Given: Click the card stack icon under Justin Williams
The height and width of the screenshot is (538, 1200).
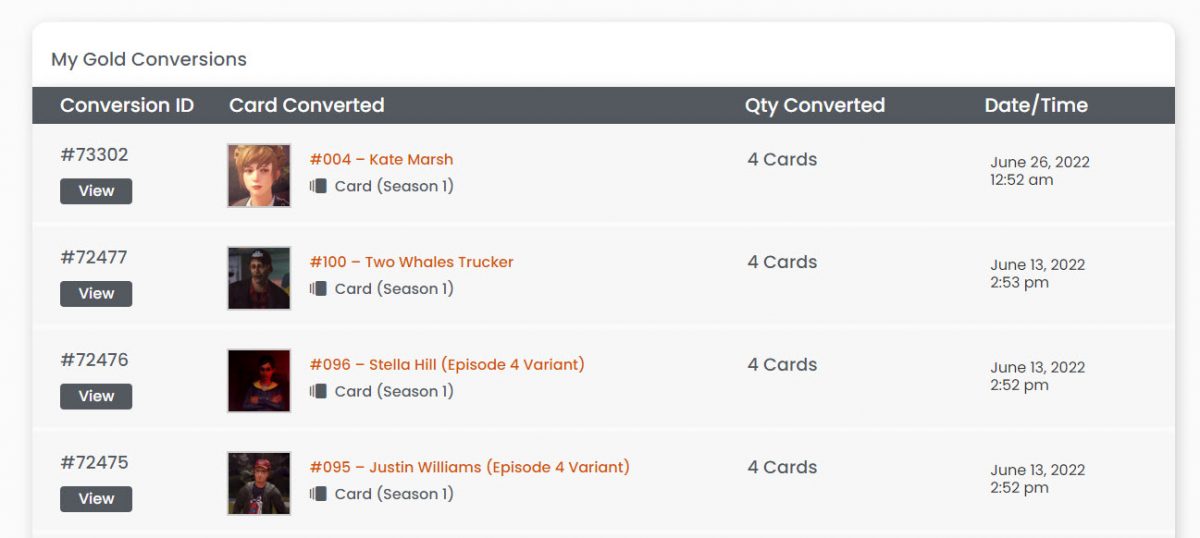Looking at the screenshot, I should [318, 494].
